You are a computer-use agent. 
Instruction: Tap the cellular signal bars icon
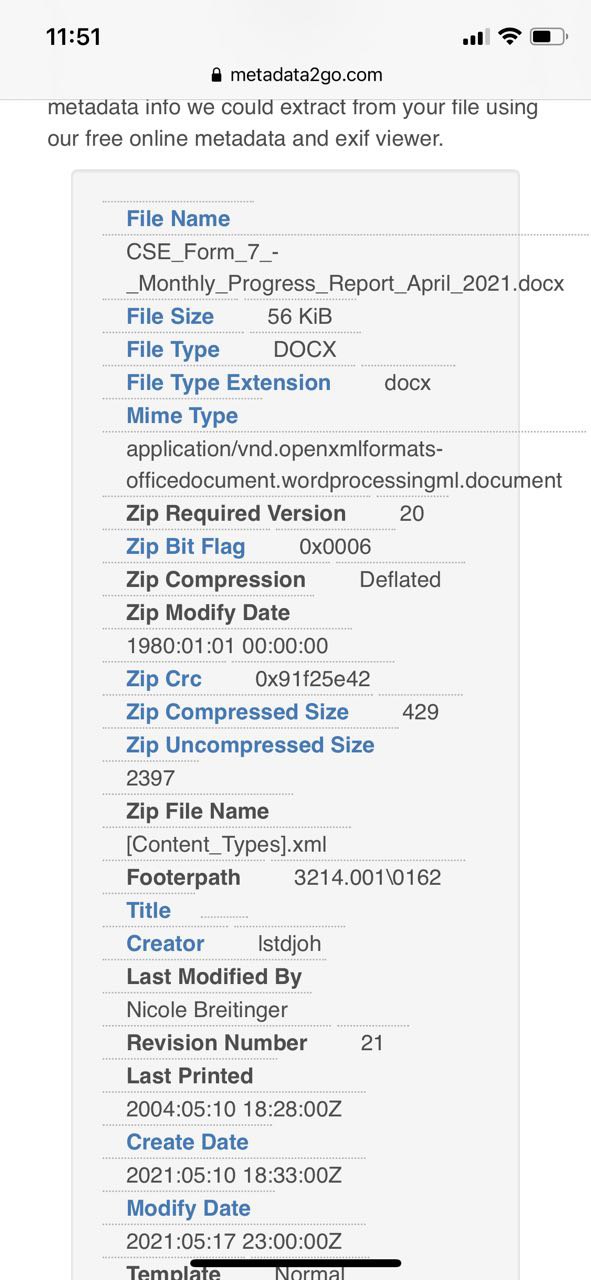coord(475,38)
